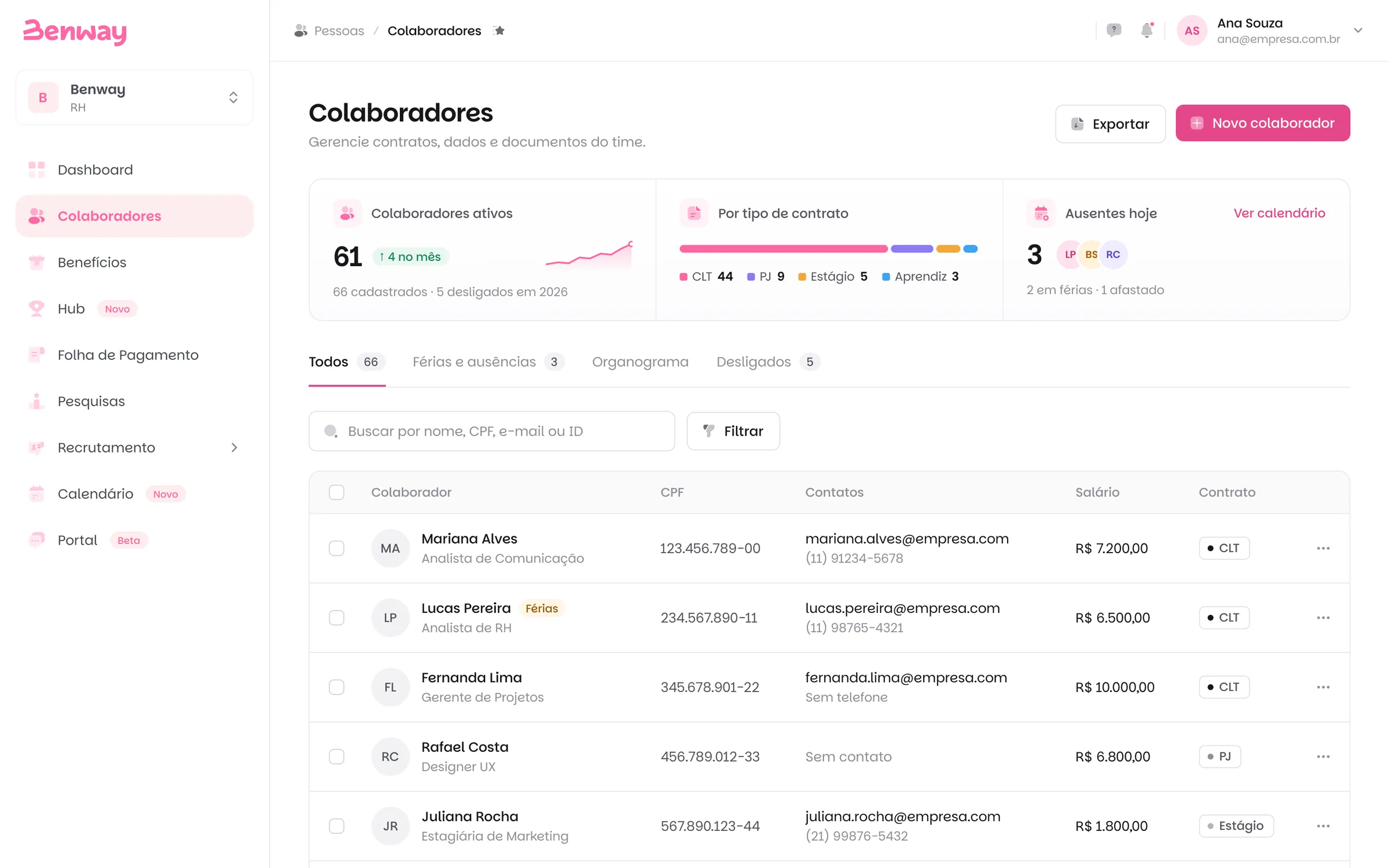Check the box for Fernanda Lima
The width and height of the screenshot is (1389, 868).
pyautogui.click(x=336, y=687)
